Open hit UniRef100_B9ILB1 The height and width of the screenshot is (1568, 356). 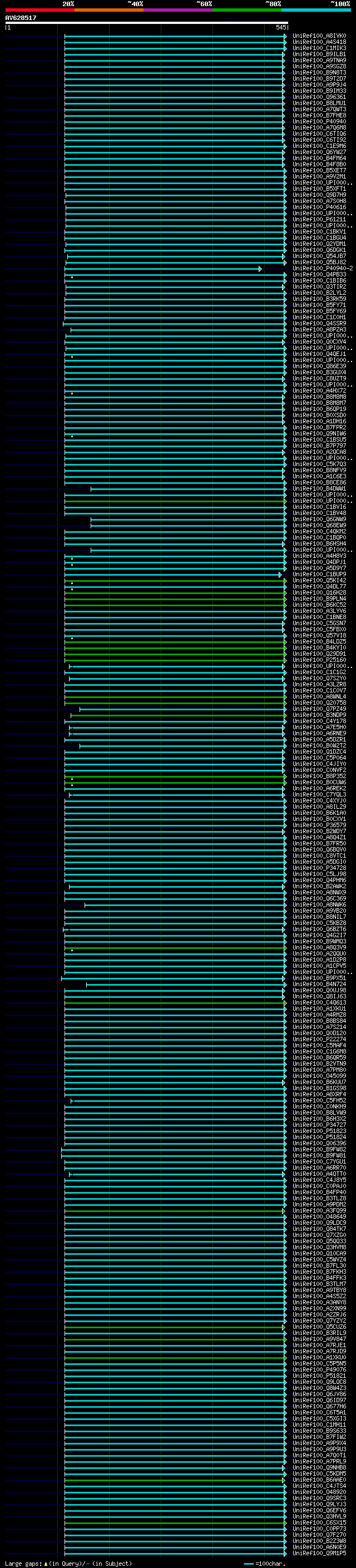click(x=319, y=54)
